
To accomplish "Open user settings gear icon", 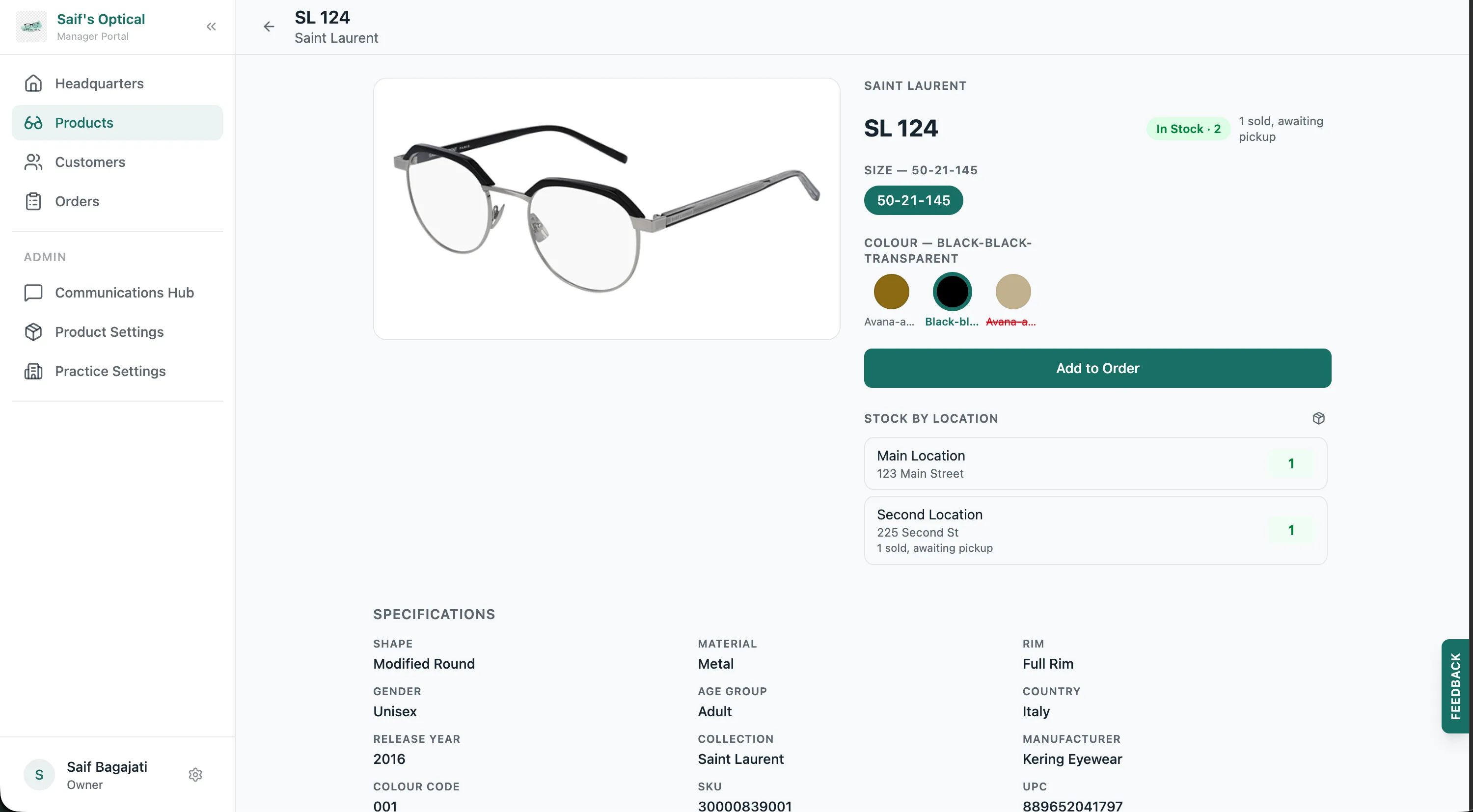I will point(195,774).
